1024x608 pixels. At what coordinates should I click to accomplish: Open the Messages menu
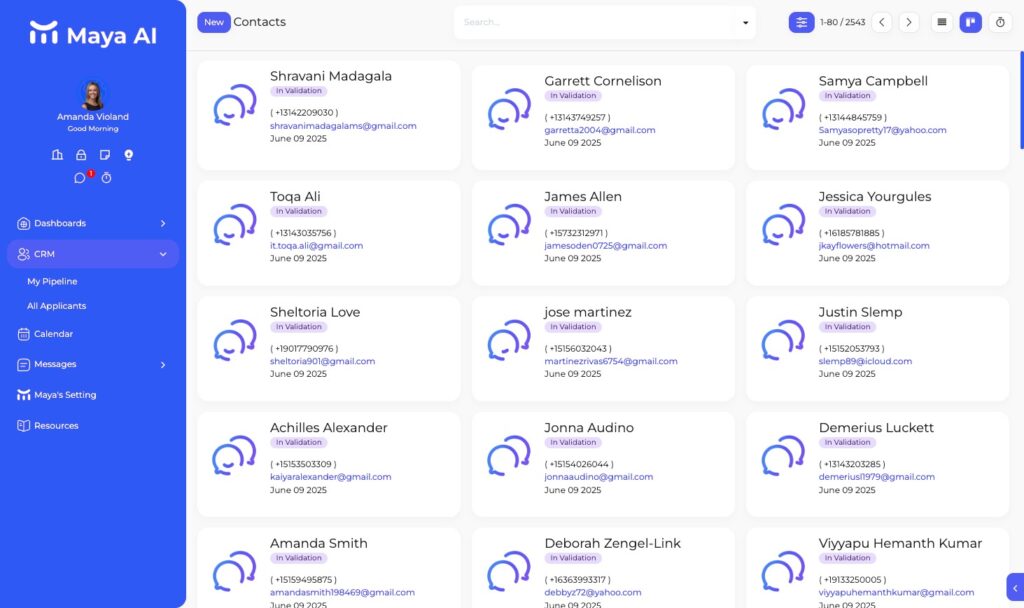[x=93, y=364]
